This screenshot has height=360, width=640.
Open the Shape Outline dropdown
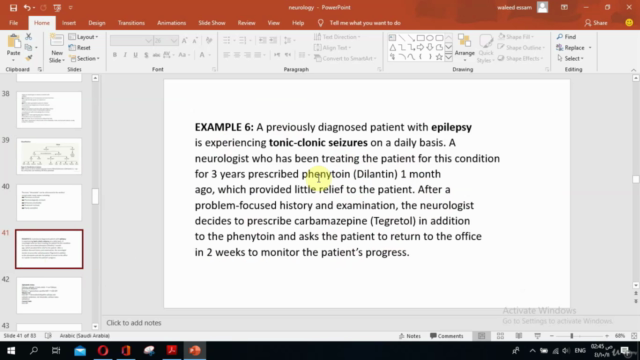521,48
